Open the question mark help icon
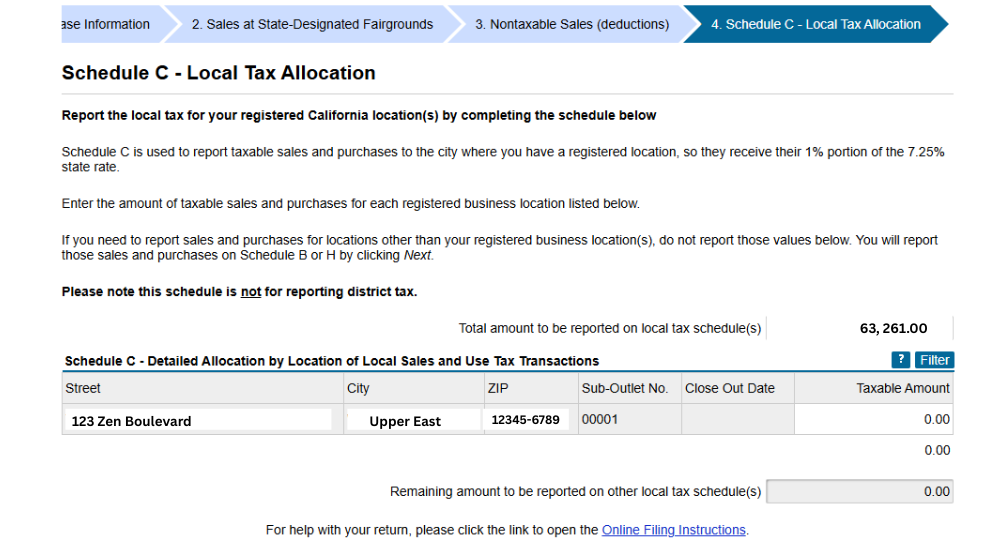Screen dimensions: 1000x560 click(x=900, y=360)
